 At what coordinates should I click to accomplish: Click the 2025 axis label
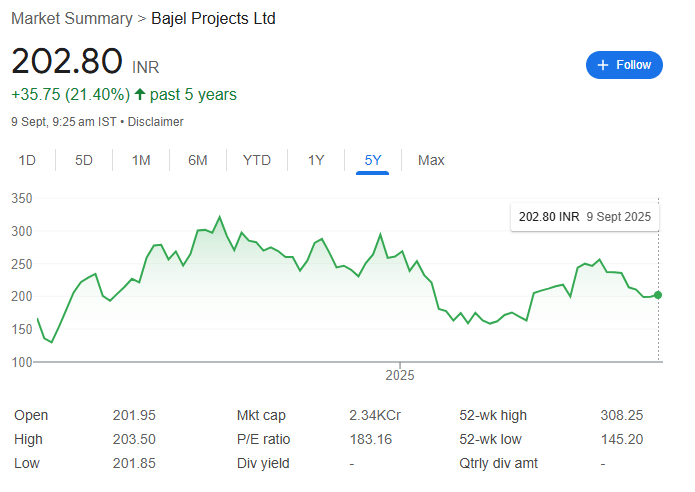tap(400, 375)
